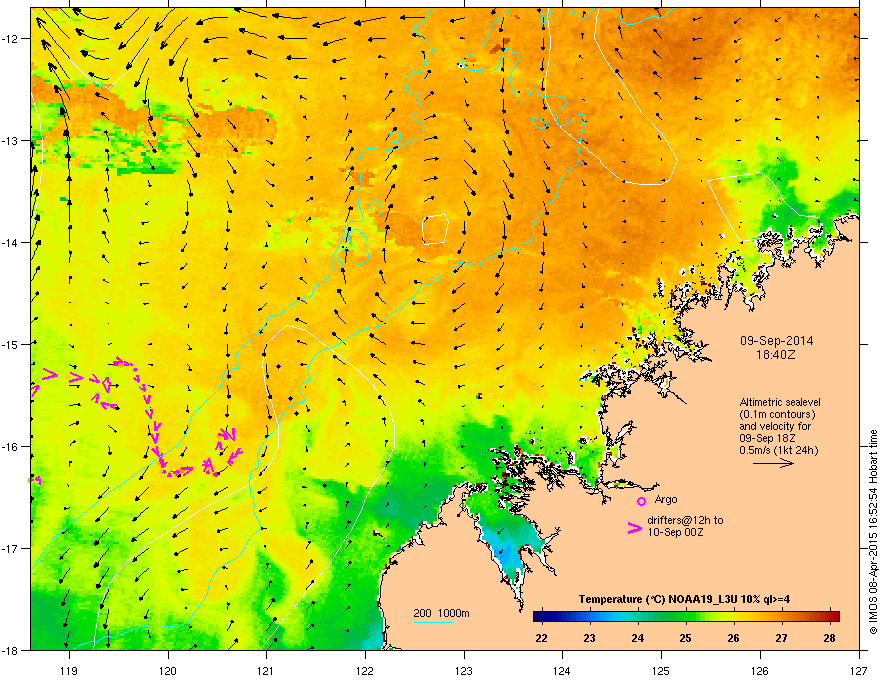Click the colorbar value 27
880x680 pixels.
point(781,638)
